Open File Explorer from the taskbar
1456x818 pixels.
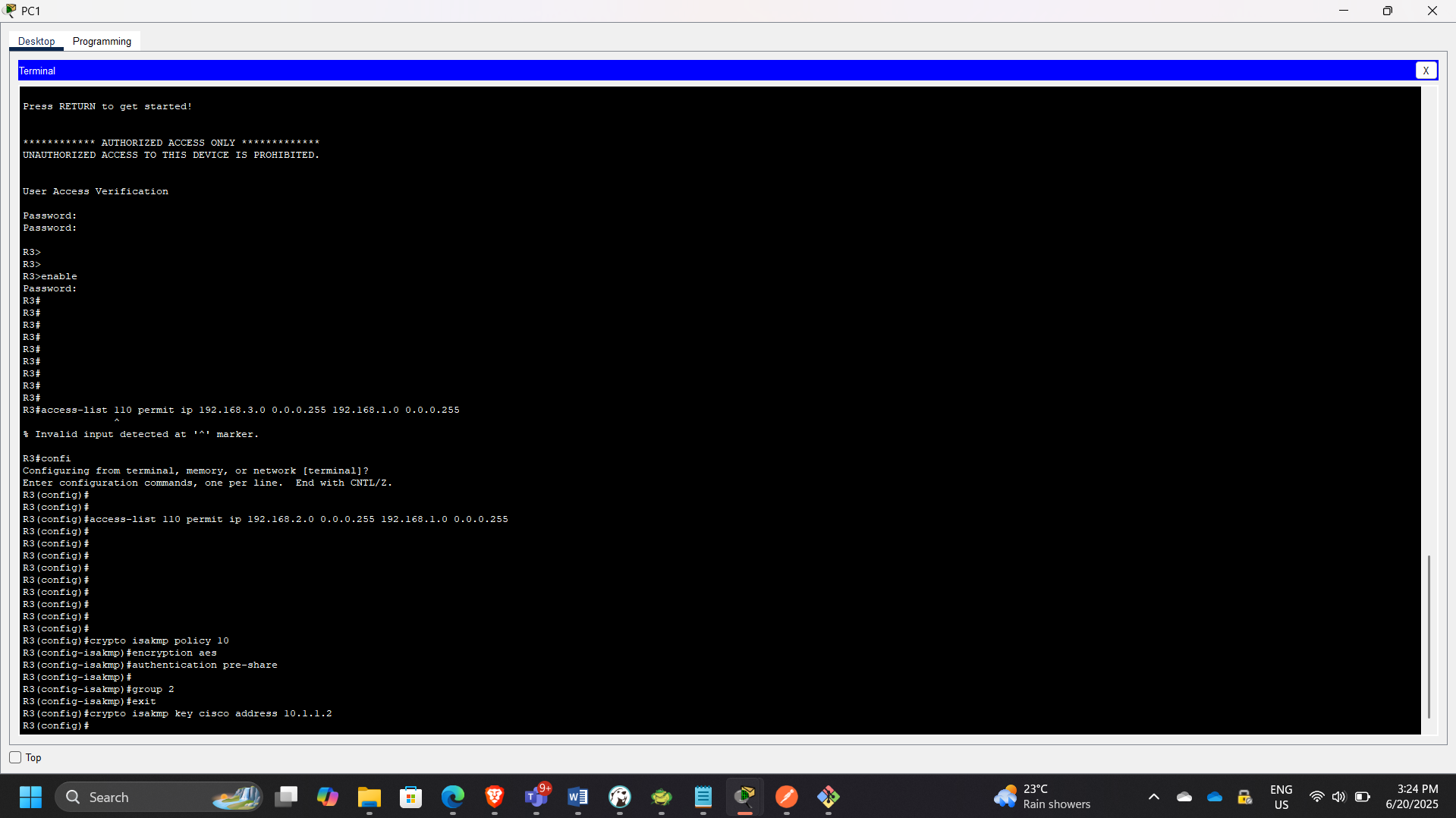[370, 798]
